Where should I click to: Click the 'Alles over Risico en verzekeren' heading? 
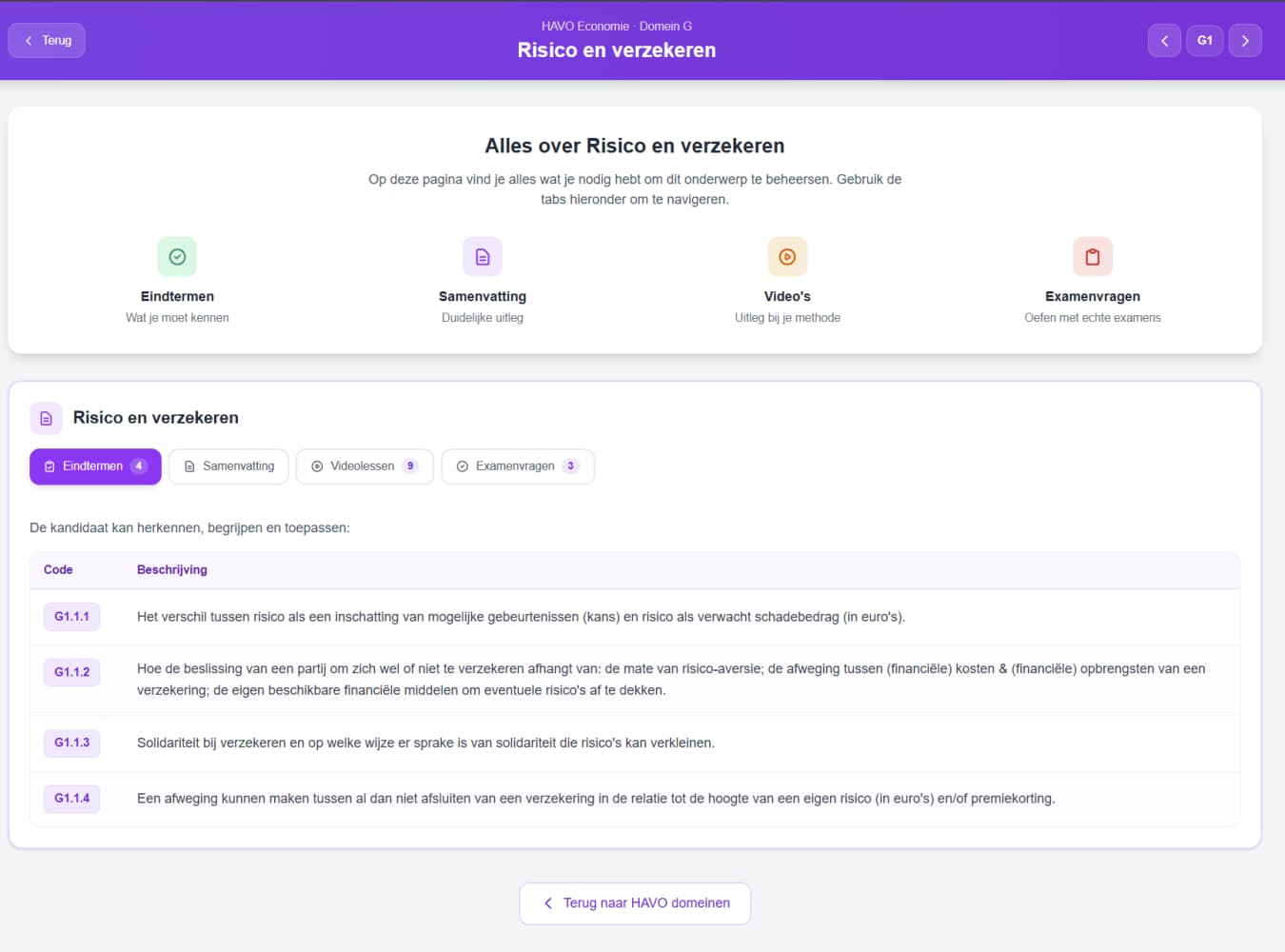coord(635,146)
